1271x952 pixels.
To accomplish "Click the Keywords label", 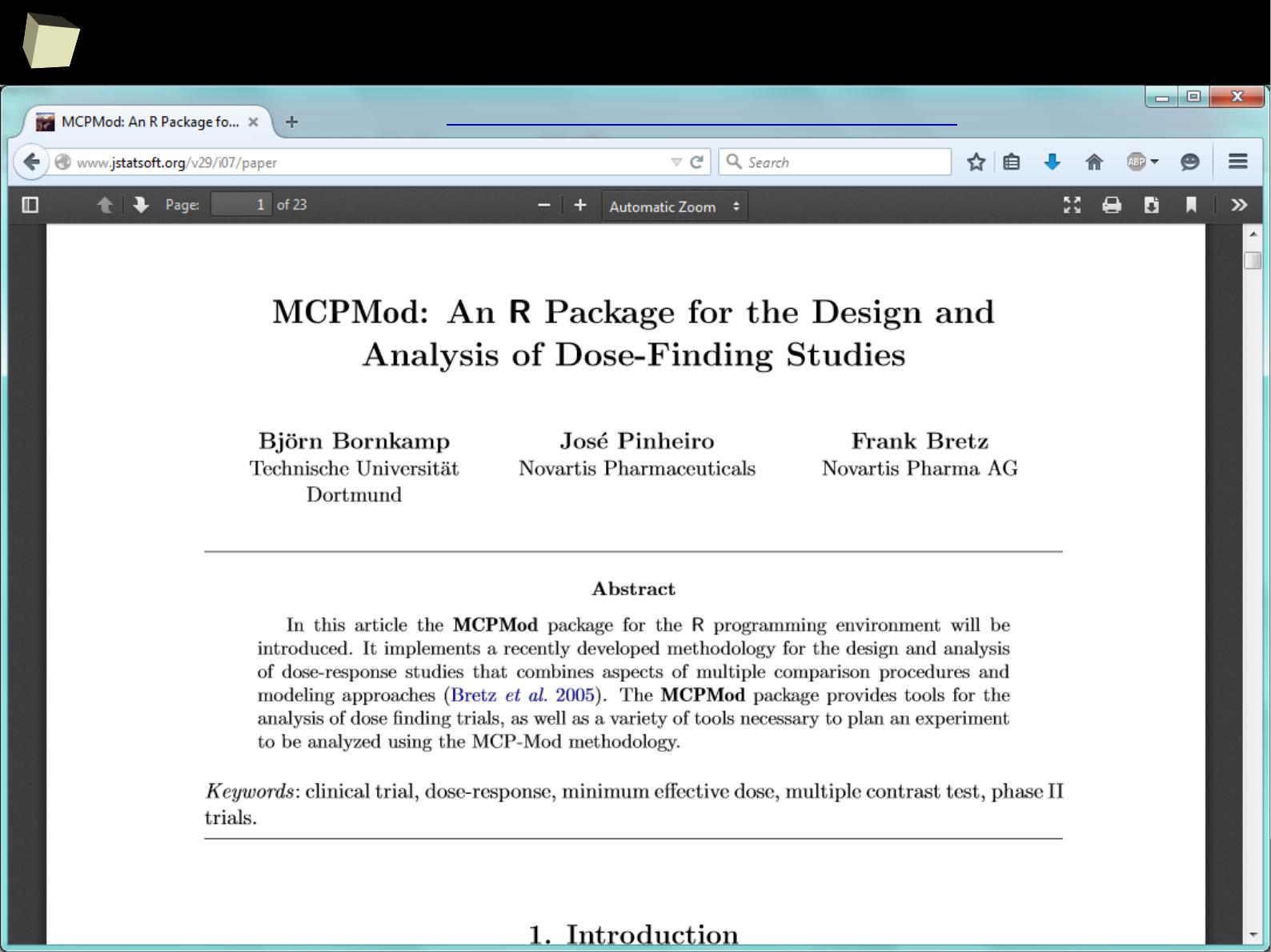I will [x=250, y=792].
